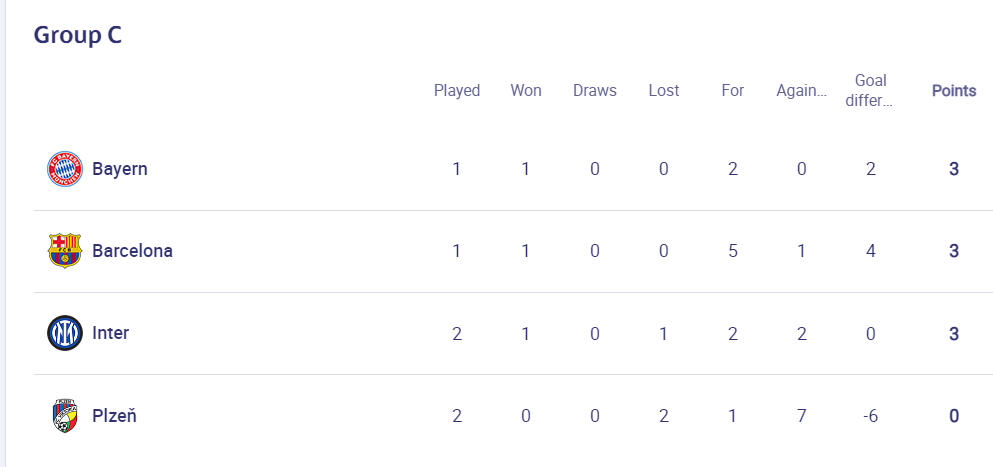The image size is (993, 467).
Task: Click the Plzeň club crest
Action: tap(65, 416)
